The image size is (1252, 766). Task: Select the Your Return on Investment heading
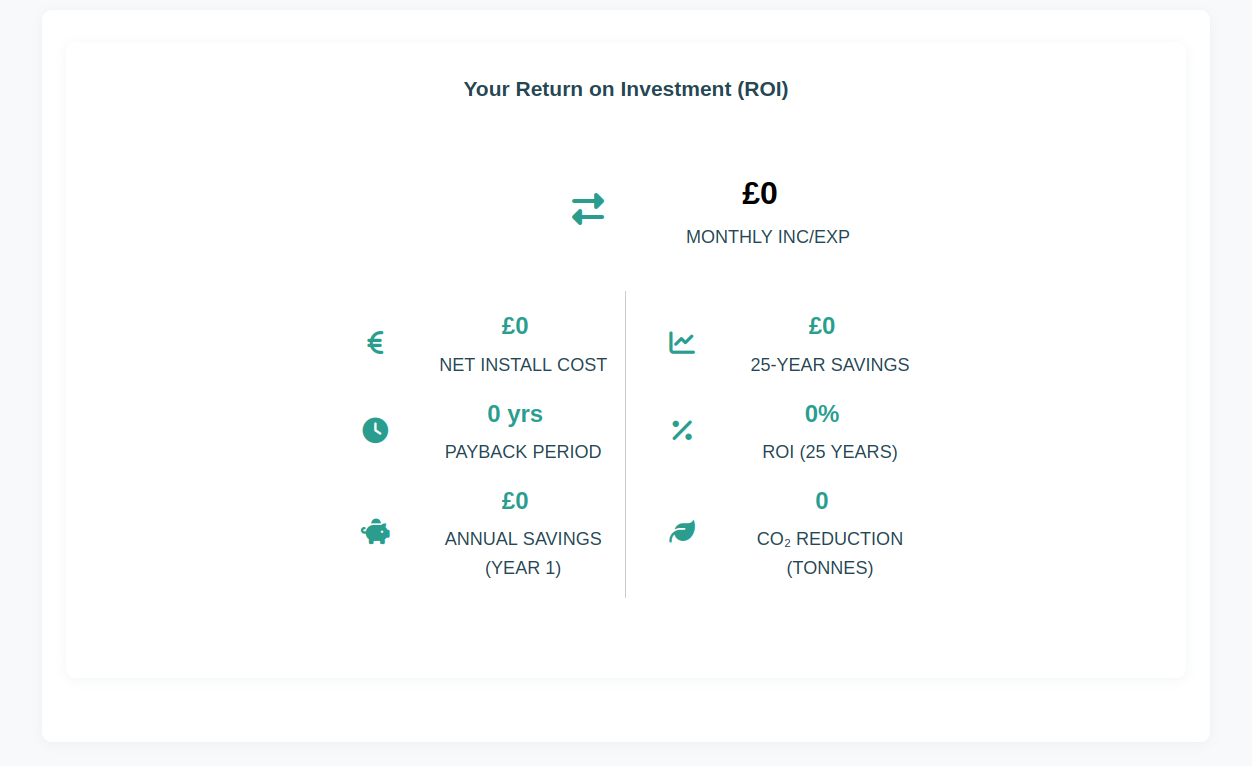pyautogui.click(x=625, y=89)
